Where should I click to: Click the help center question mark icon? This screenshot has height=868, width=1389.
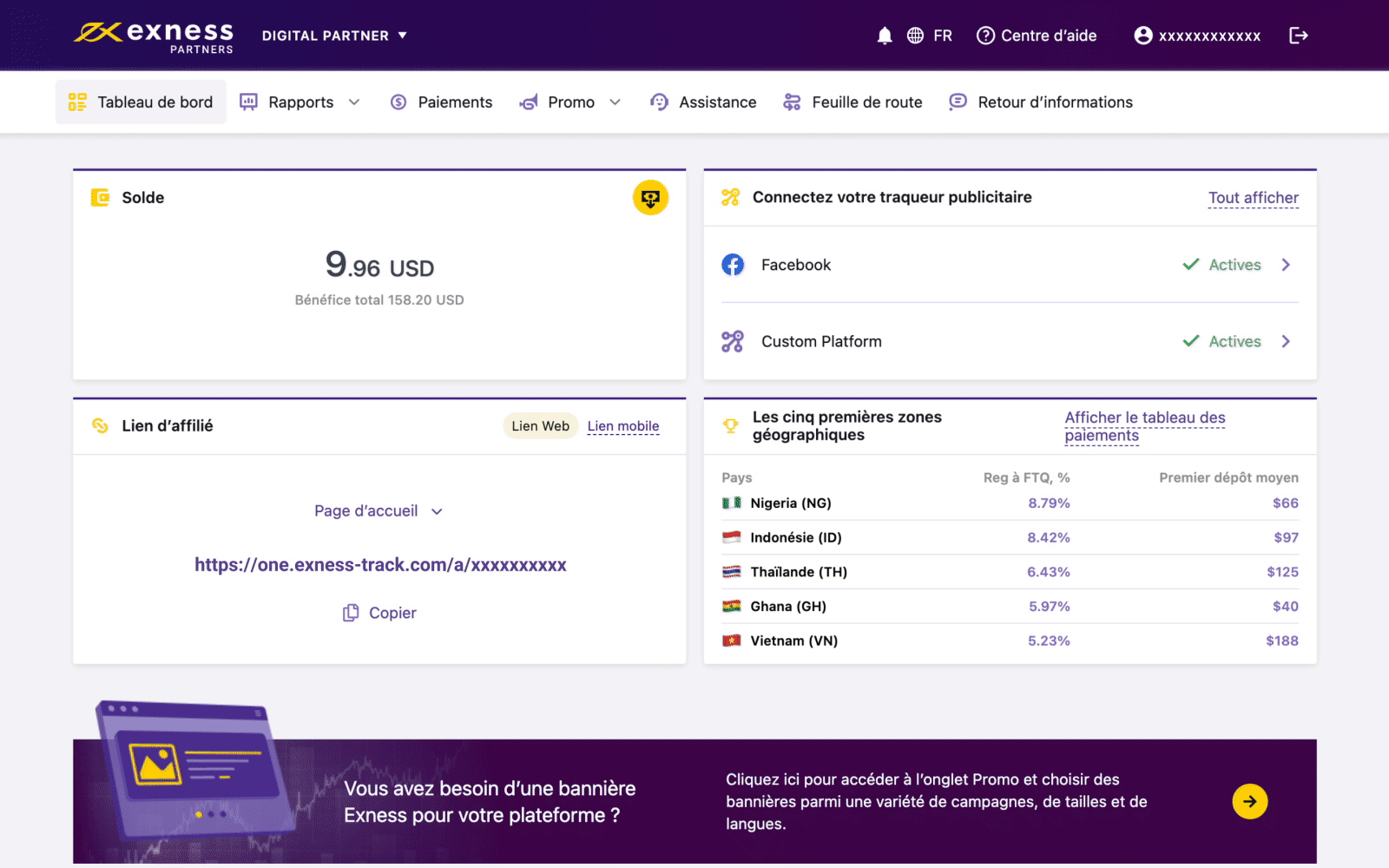[985, 36]
